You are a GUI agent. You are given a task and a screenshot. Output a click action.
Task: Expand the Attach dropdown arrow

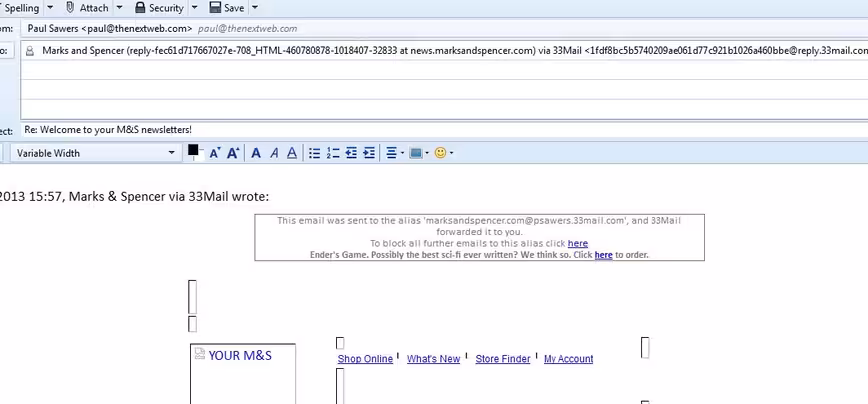click(x=120, y=8)
